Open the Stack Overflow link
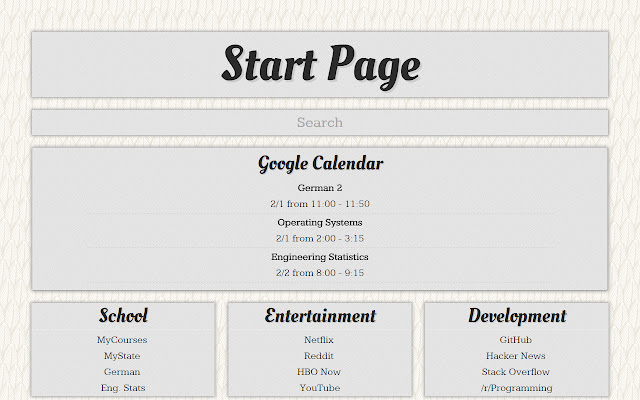The width and height of the screenshot is (640, 400). click(516, 372)
